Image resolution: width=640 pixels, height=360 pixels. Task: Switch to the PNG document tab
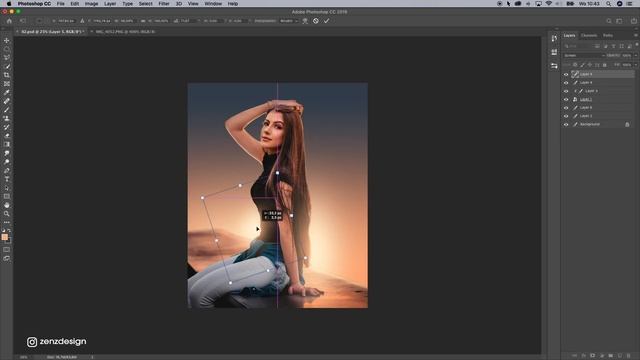(x=125, y=31)
